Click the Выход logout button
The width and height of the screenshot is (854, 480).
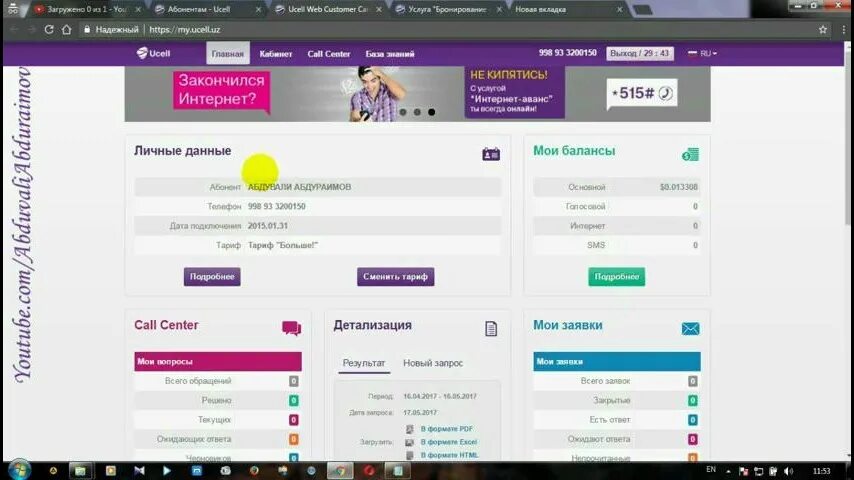point(639,53)
